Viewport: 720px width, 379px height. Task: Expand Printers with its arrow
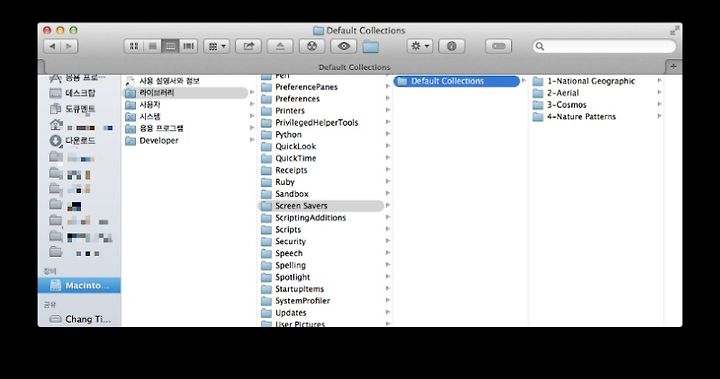(x=388, y=110)
